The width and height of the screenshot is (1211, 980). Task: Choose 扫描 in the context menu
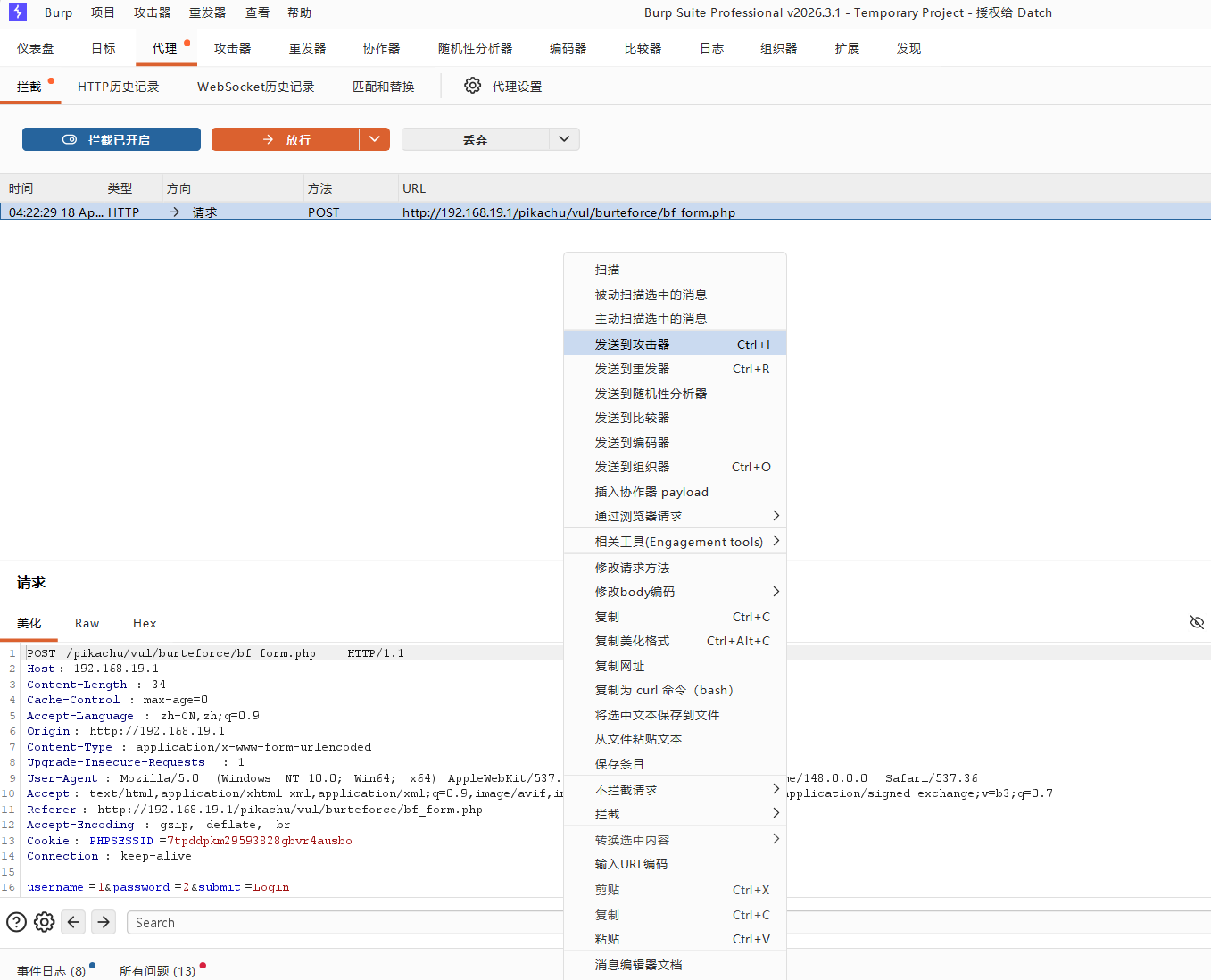(x=675, y=270)
